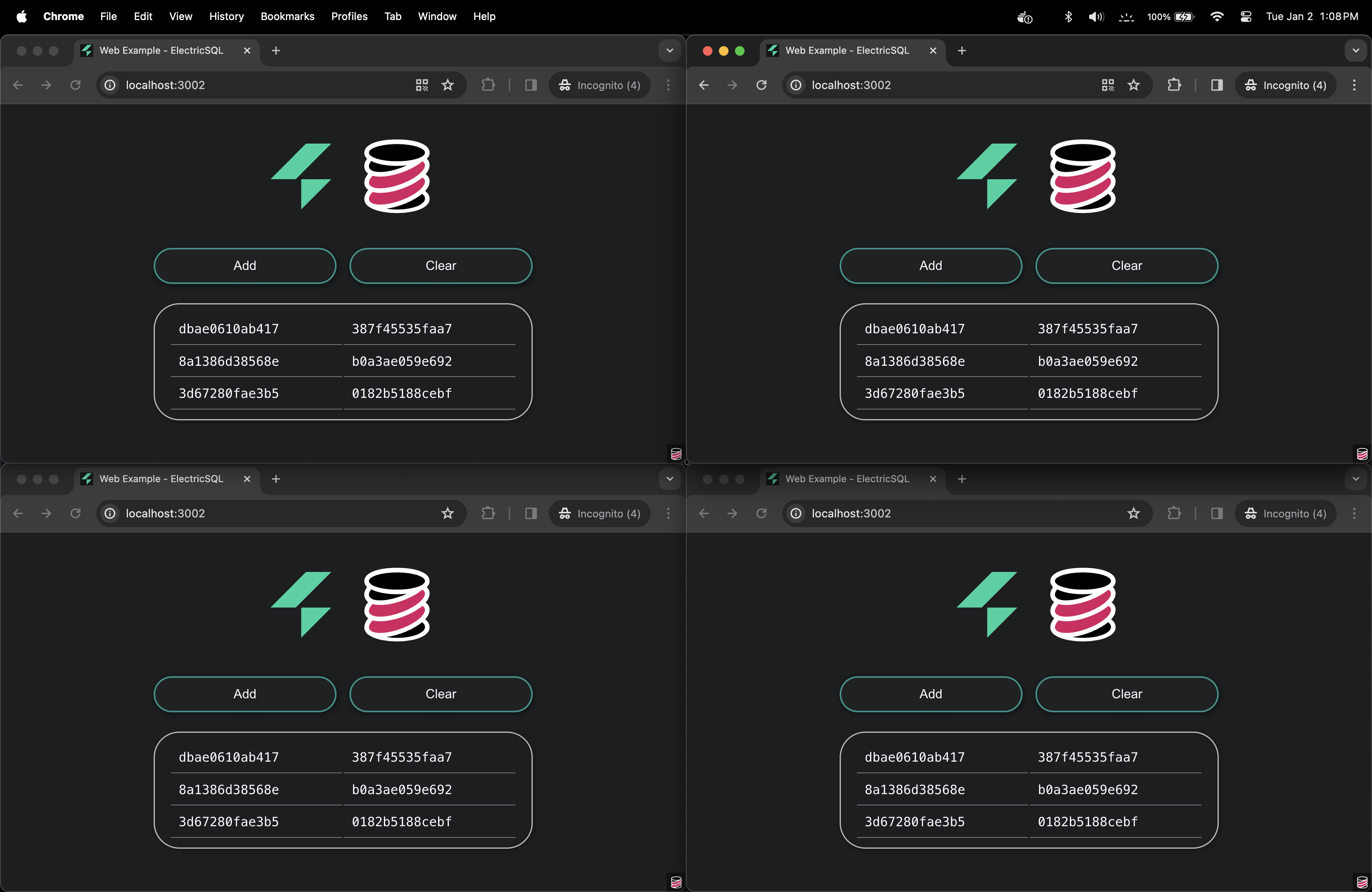Expand tab search chevron in top-right window

[x=1355, y=51]
